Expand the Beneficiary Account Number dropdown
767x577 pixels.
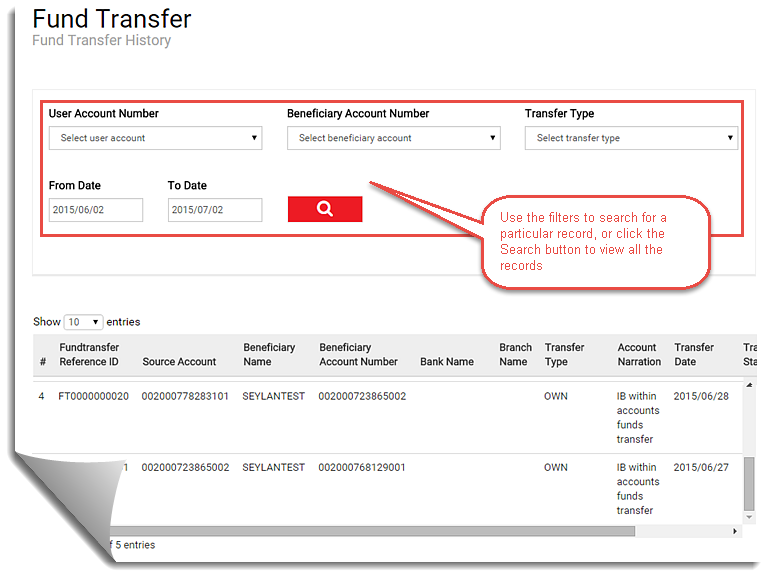tap(393, 138)
